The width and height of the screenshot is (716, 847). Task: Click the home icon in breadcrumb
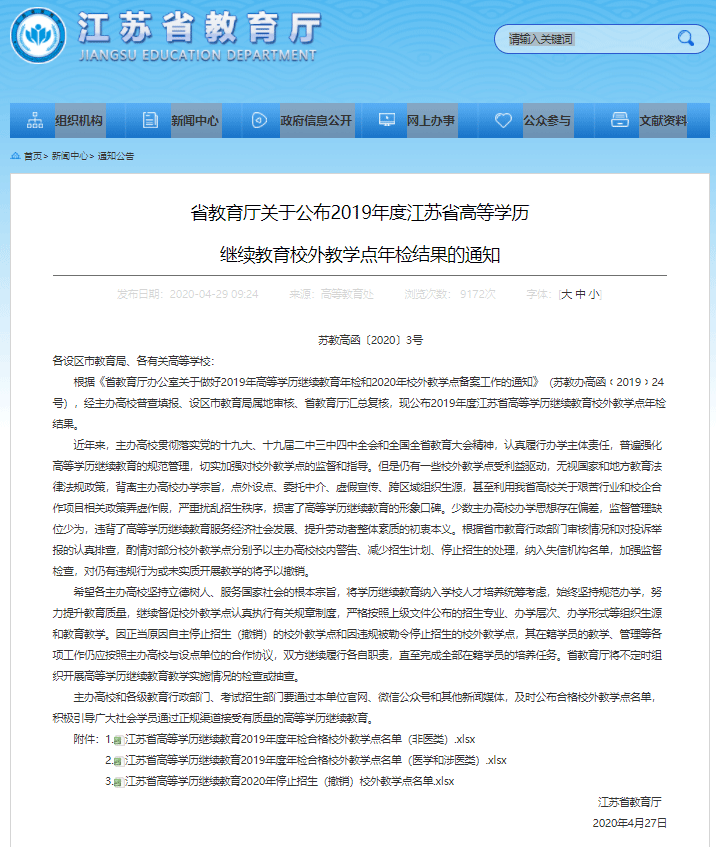pos(15,156)
